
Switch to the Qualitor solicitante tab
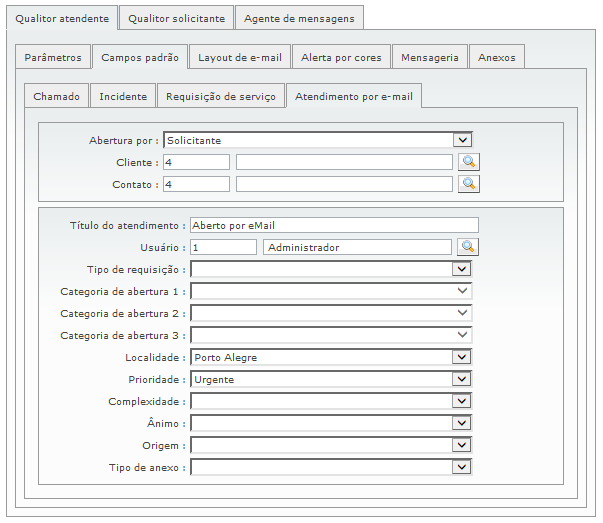[177, 18]
